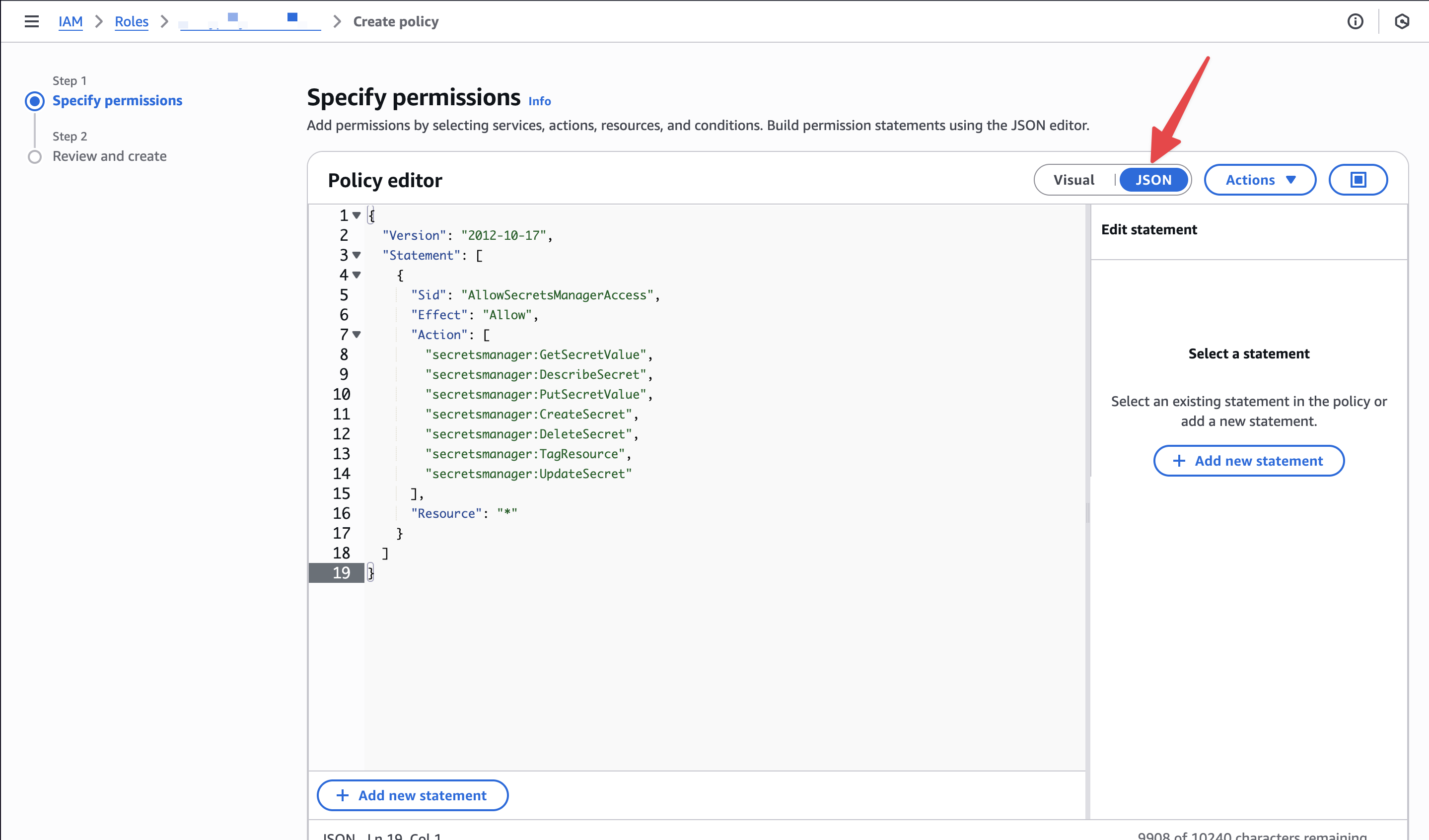Select Step 1 Specify permissions radio
Screen dimensions: 1429x840
point(35,101)
